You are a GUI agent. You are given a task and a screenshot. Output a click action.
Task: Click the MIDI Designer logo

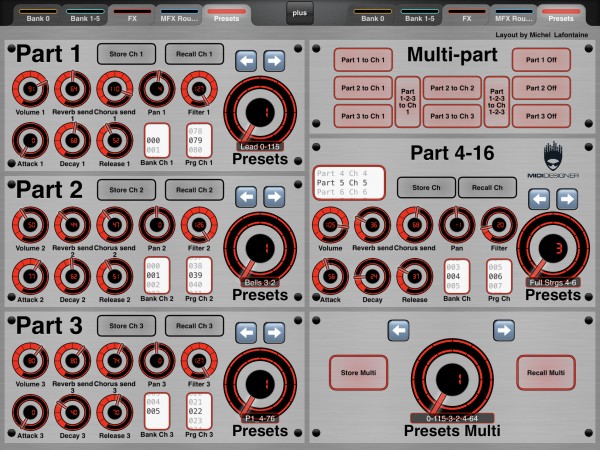(553, 160)
